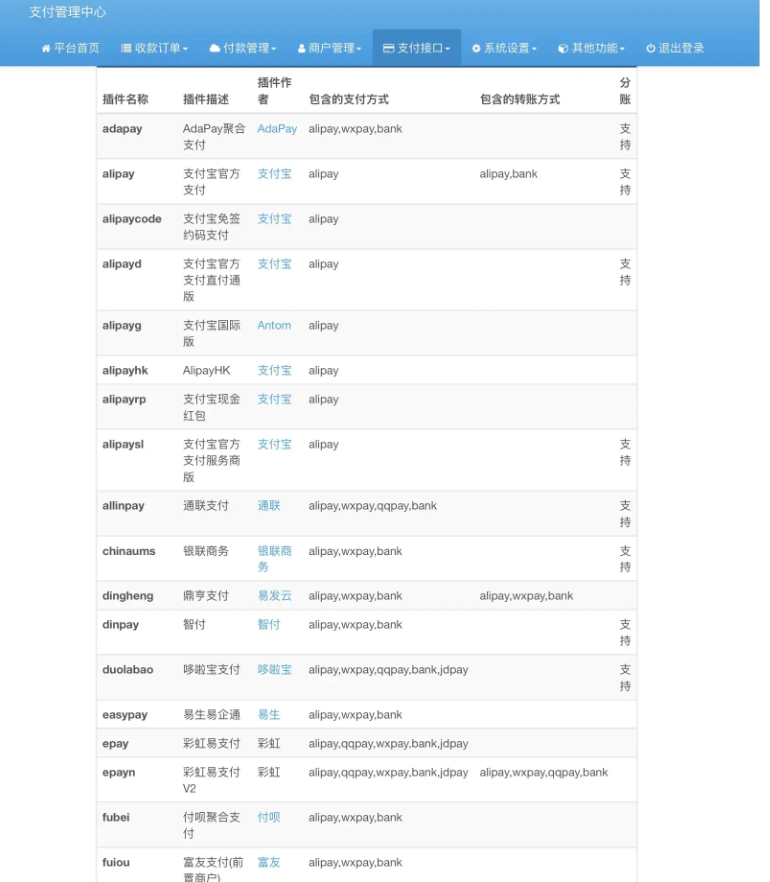Expand the 商户管理 dropdown caret
This screenshot has height=882, width=770.
tap(359, 49)
